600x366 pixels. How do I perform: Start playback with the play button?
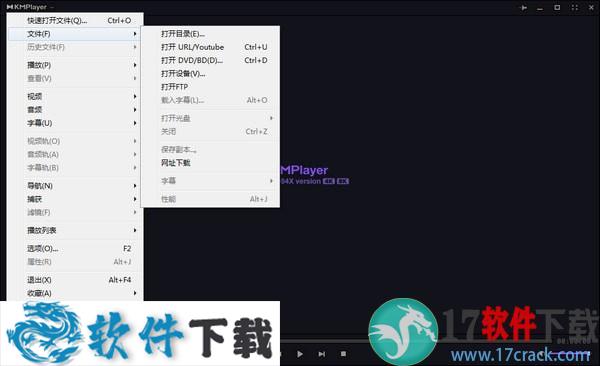(300, 354)
